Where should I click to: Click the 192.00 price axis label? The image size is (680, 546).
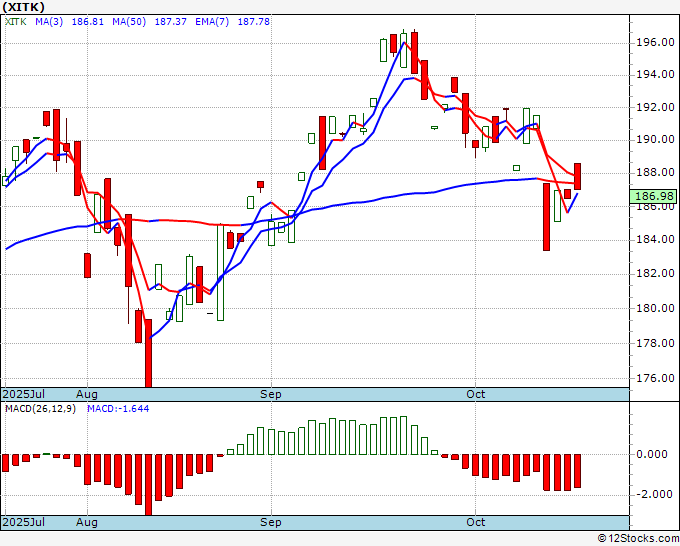coord(655,107)
